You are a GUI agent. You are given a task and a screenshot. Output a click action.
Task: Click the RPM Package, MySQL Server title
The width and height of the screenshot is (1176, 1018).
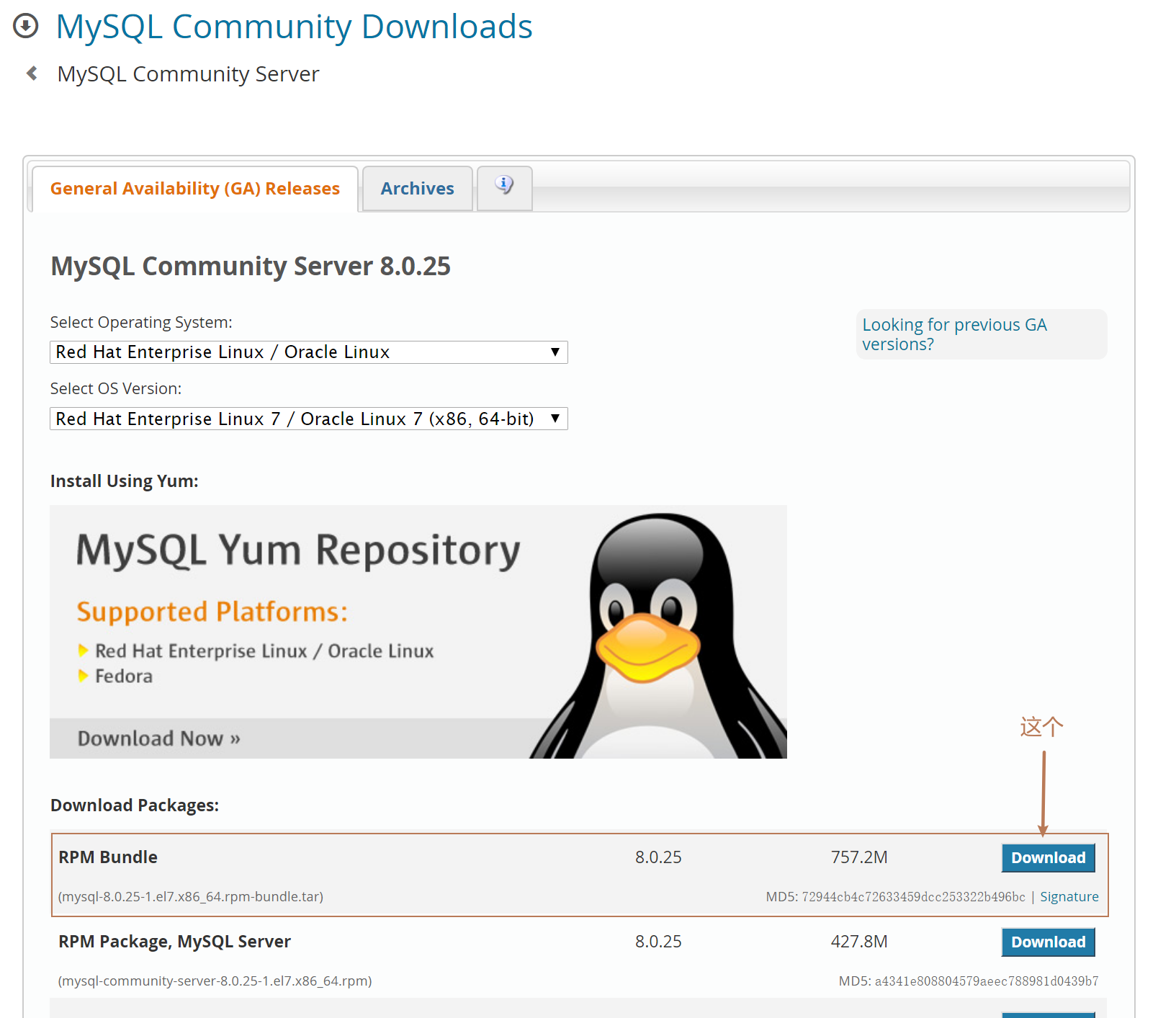point(175,942)
